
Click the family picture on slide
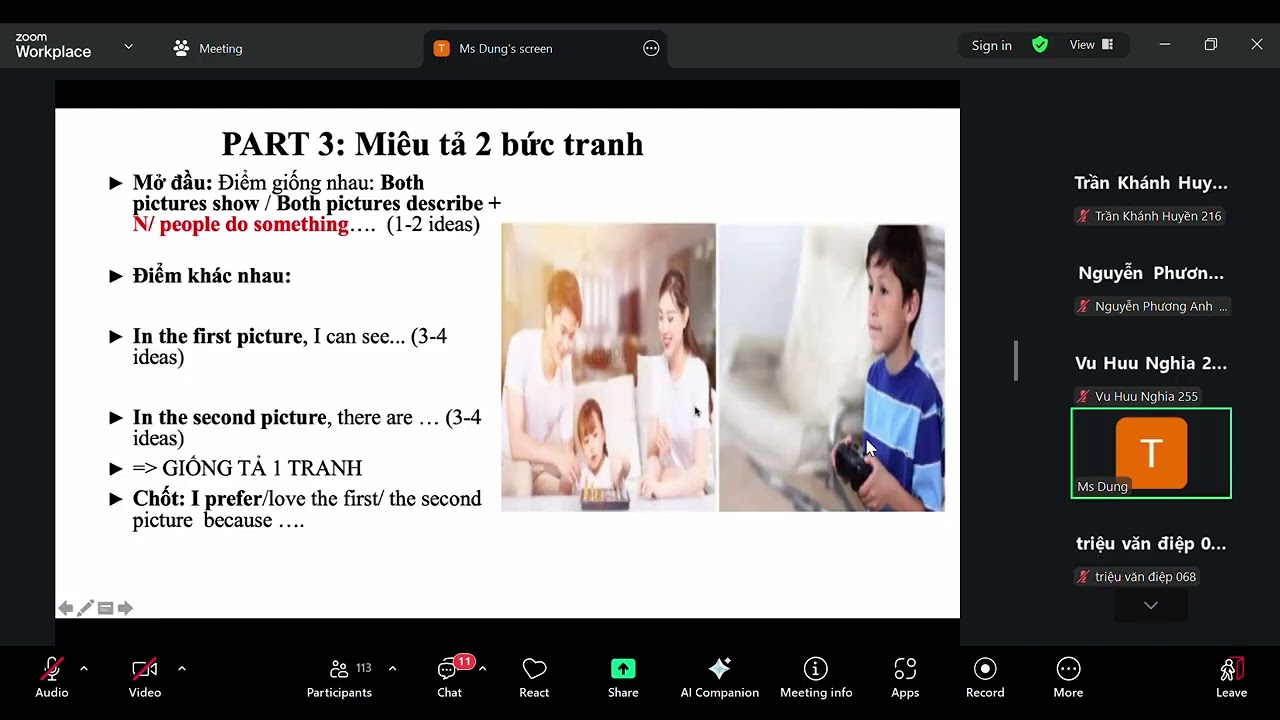608,367
